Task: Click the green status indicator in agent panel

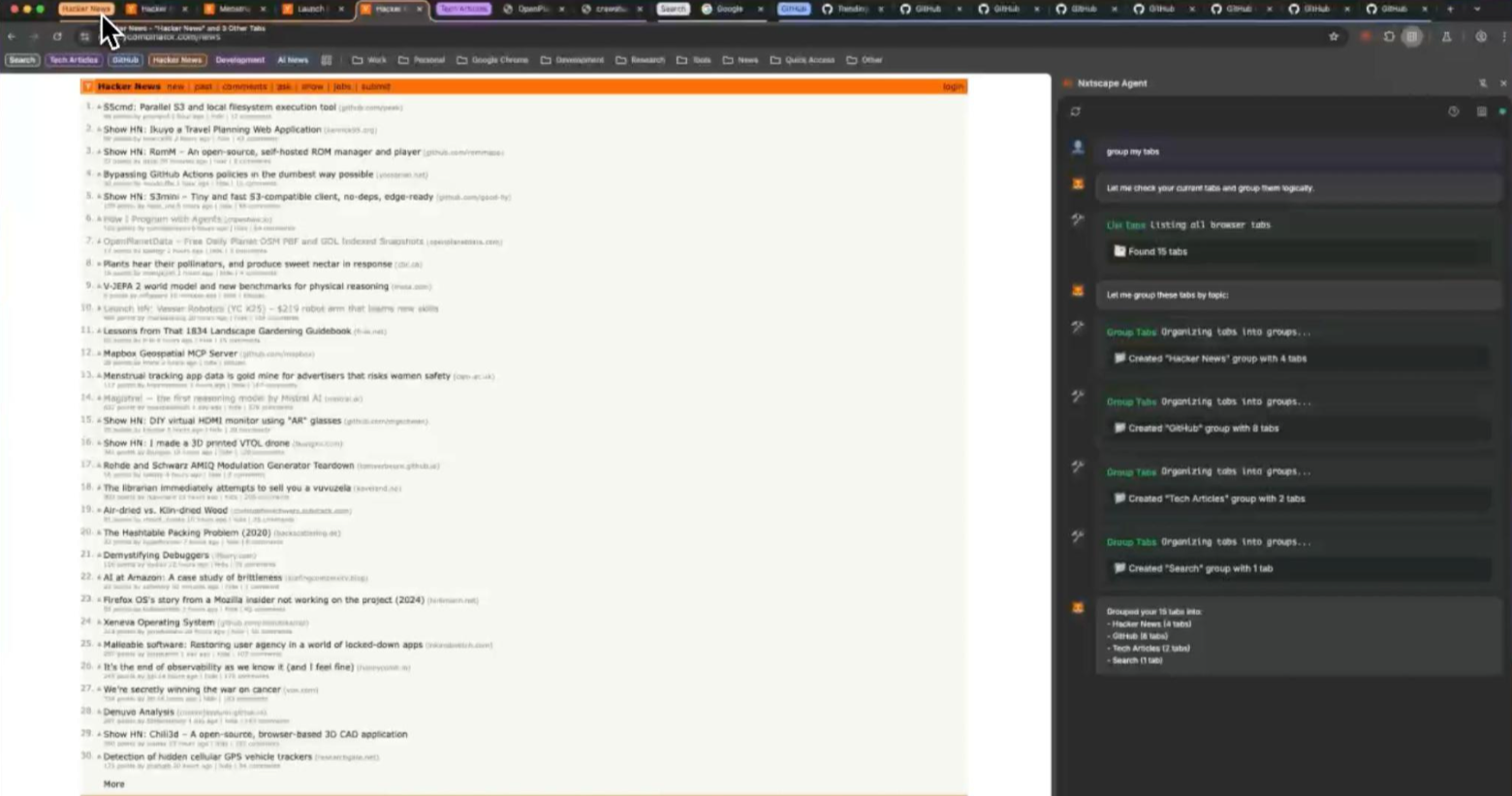Action: tap(1502, 111)
